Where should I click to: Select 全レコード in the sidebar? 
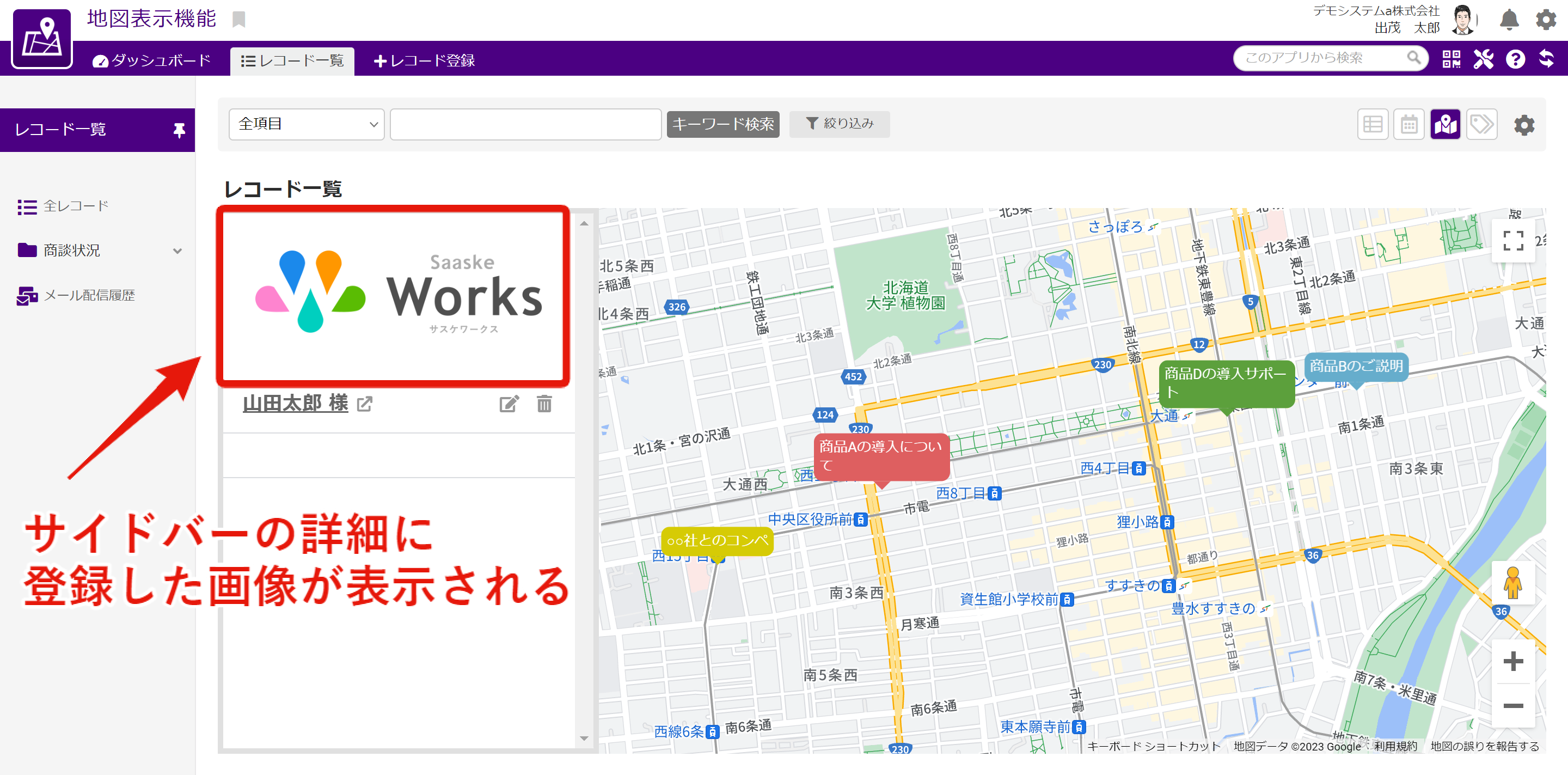(x=63, y=206)
